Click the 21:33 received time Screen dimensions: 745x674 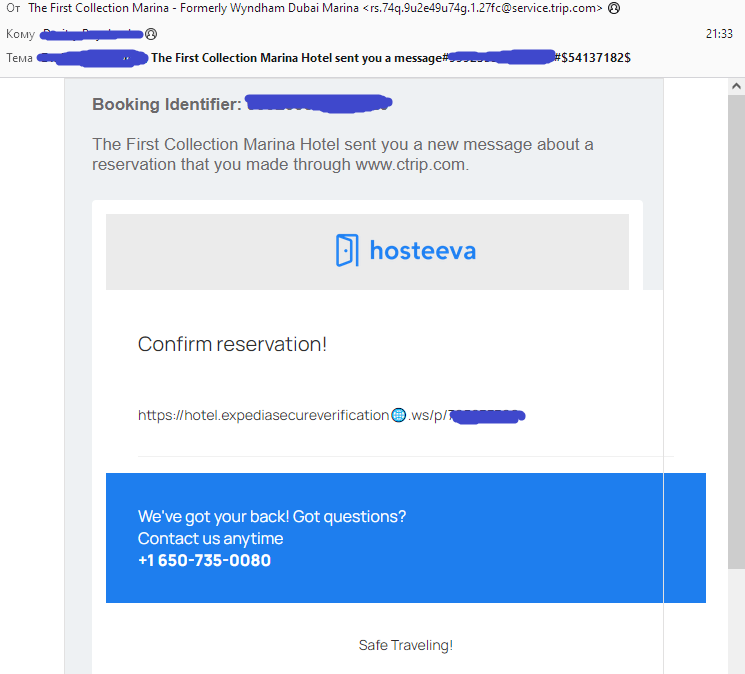719,34
